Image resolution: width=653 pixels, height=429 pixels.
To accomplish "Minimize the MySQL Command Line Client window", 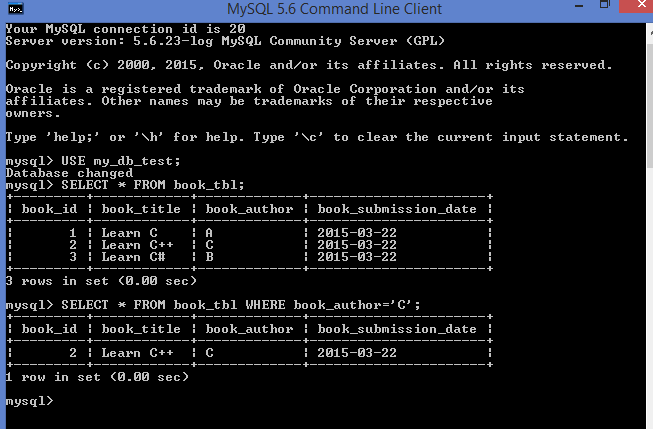I will point(579,7).
